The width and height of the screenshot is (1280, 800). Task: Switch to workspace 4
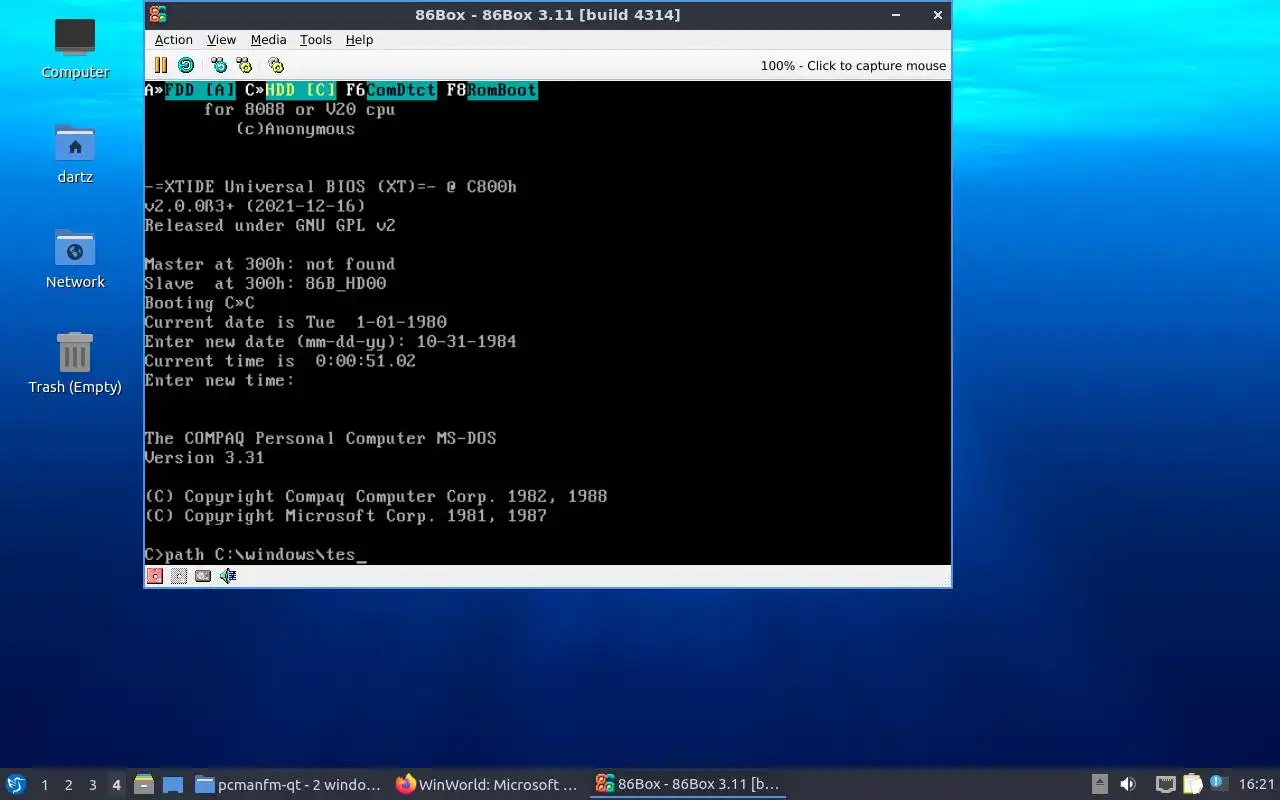point(116,785)
